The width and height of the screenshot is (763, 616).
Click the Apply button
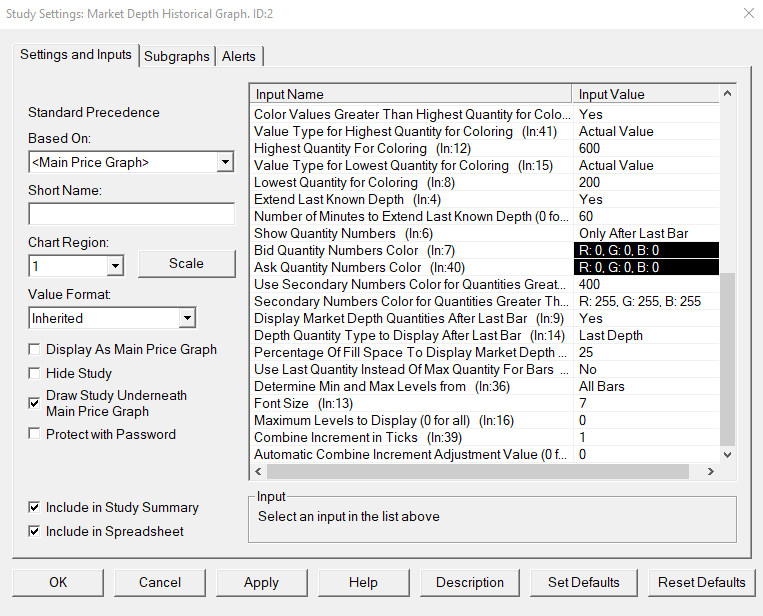pyautogui.click(x=261, y=582)
